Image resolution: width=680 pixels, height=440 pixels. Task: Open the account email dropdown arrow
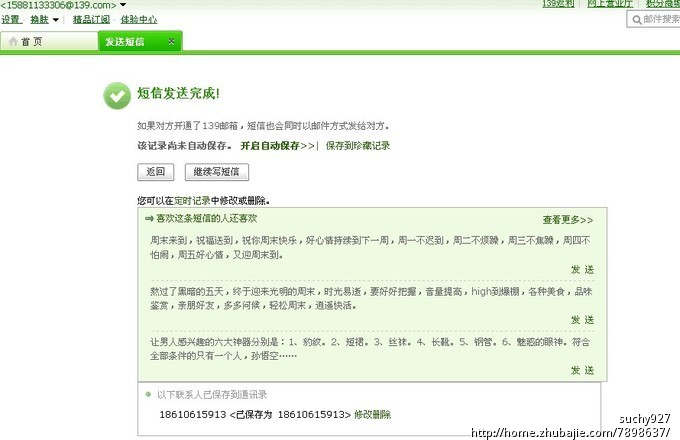click(x=123, y=5)
